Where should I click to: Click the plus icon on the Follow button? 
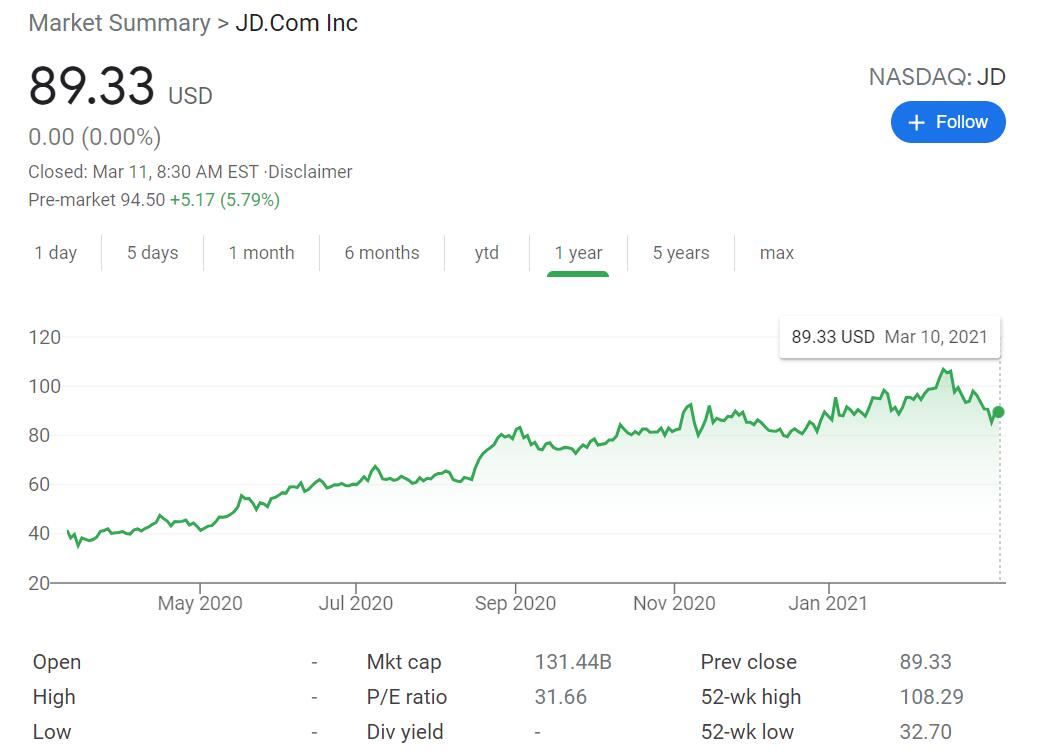[915, 121]
